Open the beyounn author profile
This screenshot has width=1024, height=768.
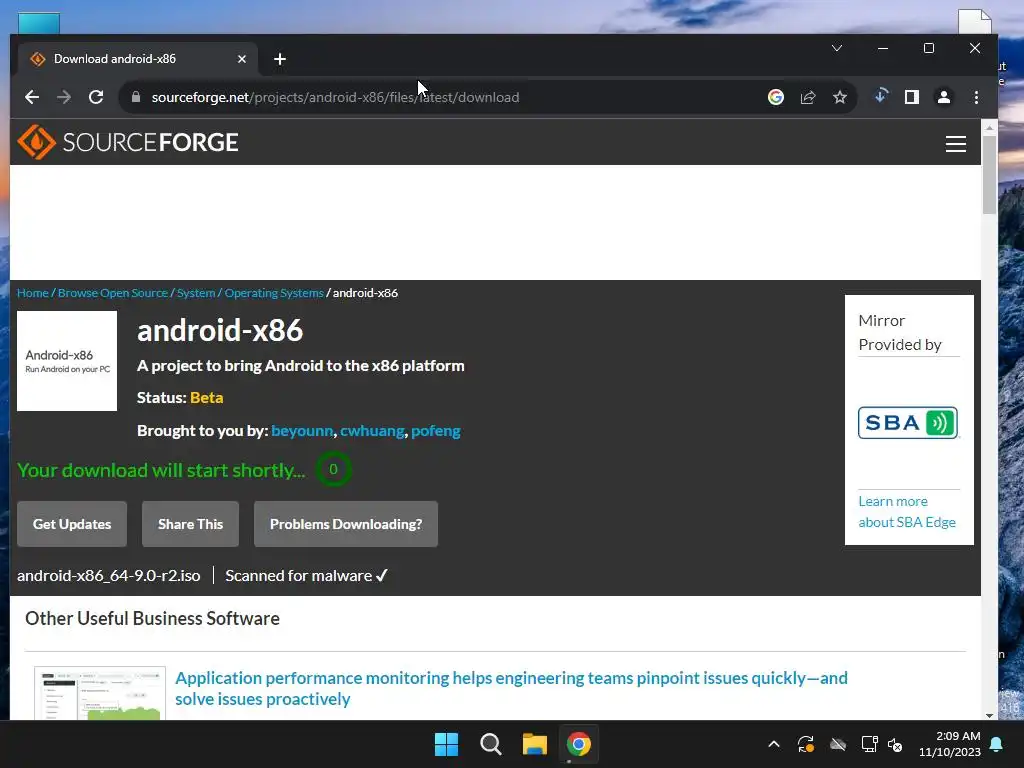click(x=302, y=431)
